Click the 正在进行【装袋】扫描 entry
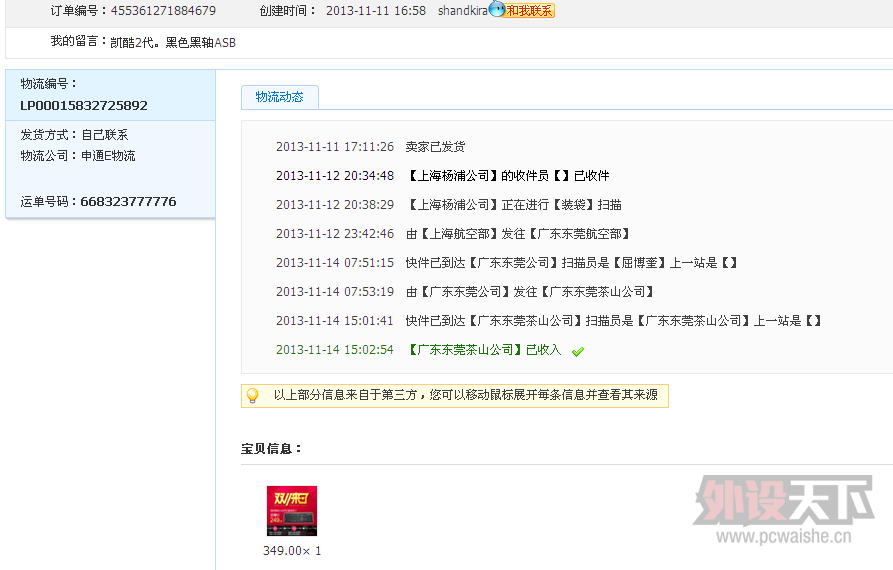The height and width of the screenshot is (570, 893). point(449,205)
